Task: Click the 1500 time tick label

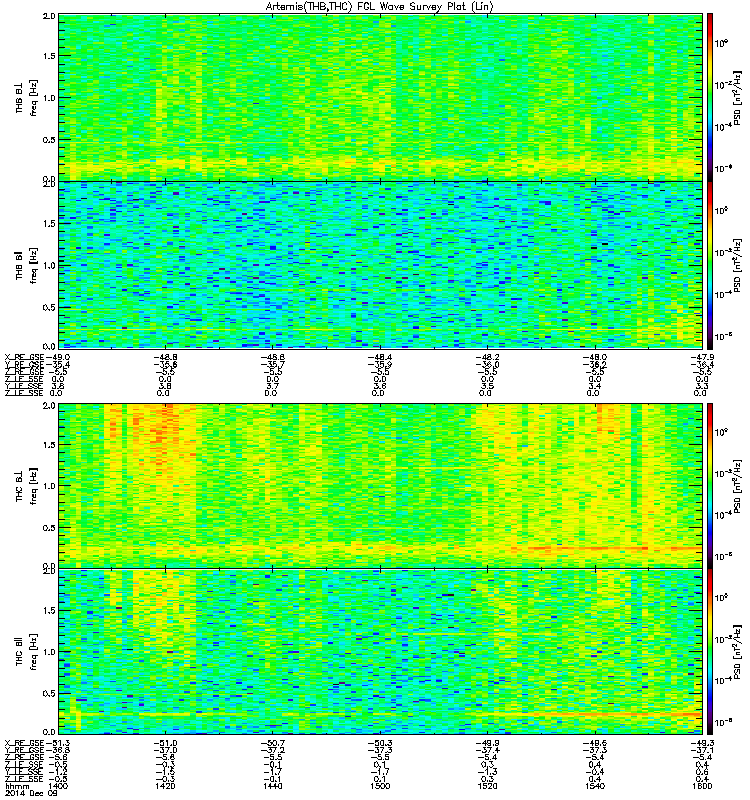Action: [x=380, y=786]
